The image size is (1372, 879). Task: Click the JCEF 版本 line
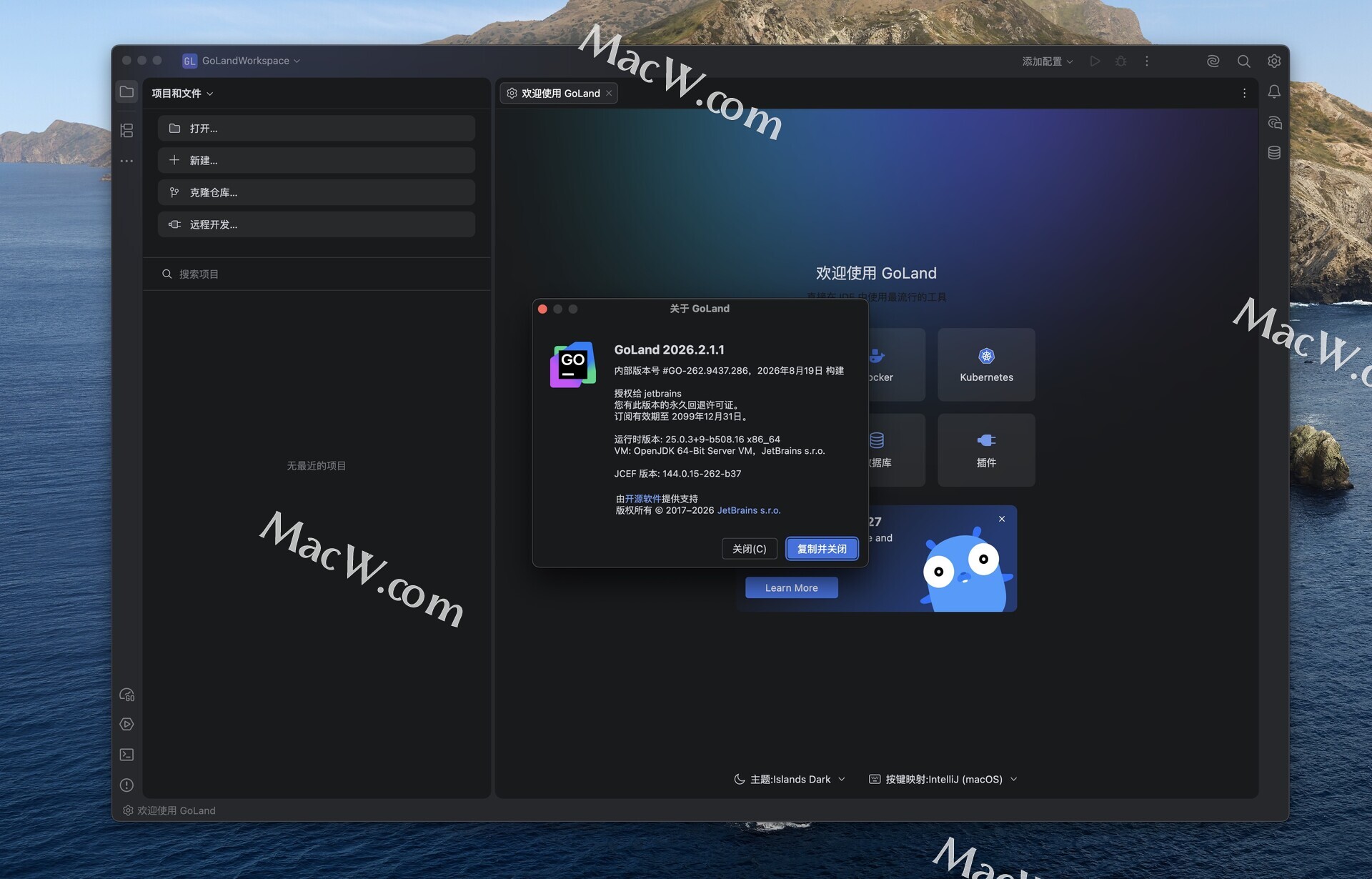[677, 474]
